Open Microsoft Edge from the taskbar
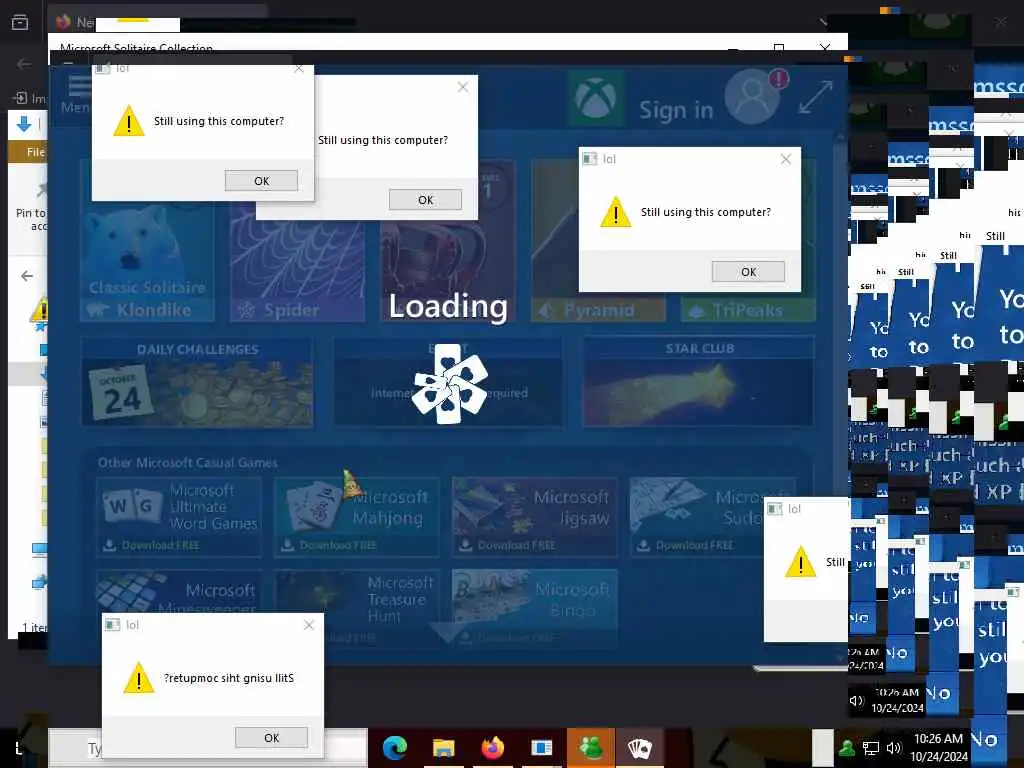This screenshot has height=768, width=1024. (394, 747)
